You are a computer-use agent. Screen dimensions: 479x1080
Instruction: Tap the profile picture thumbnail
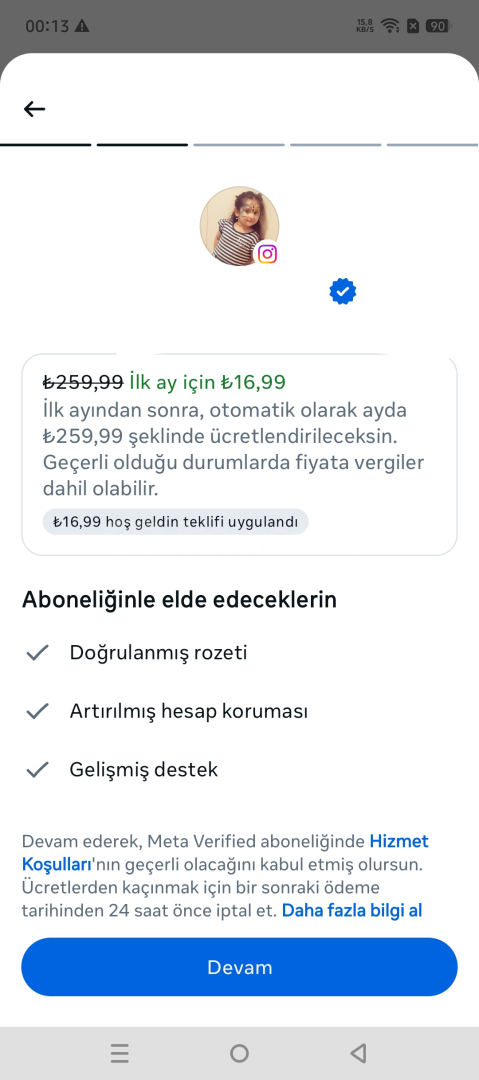(239, 226)
